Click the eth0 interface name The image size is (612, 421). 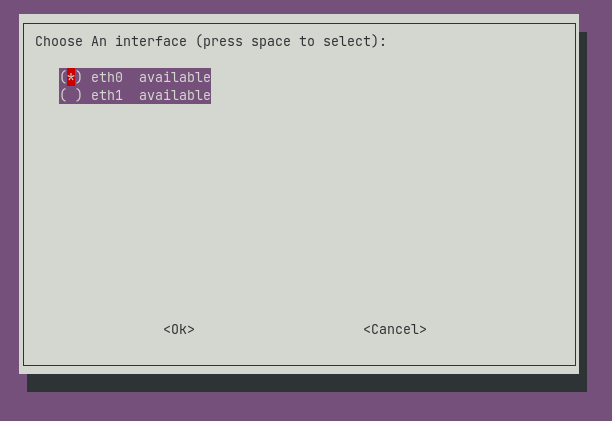click(x=107, y=77)
